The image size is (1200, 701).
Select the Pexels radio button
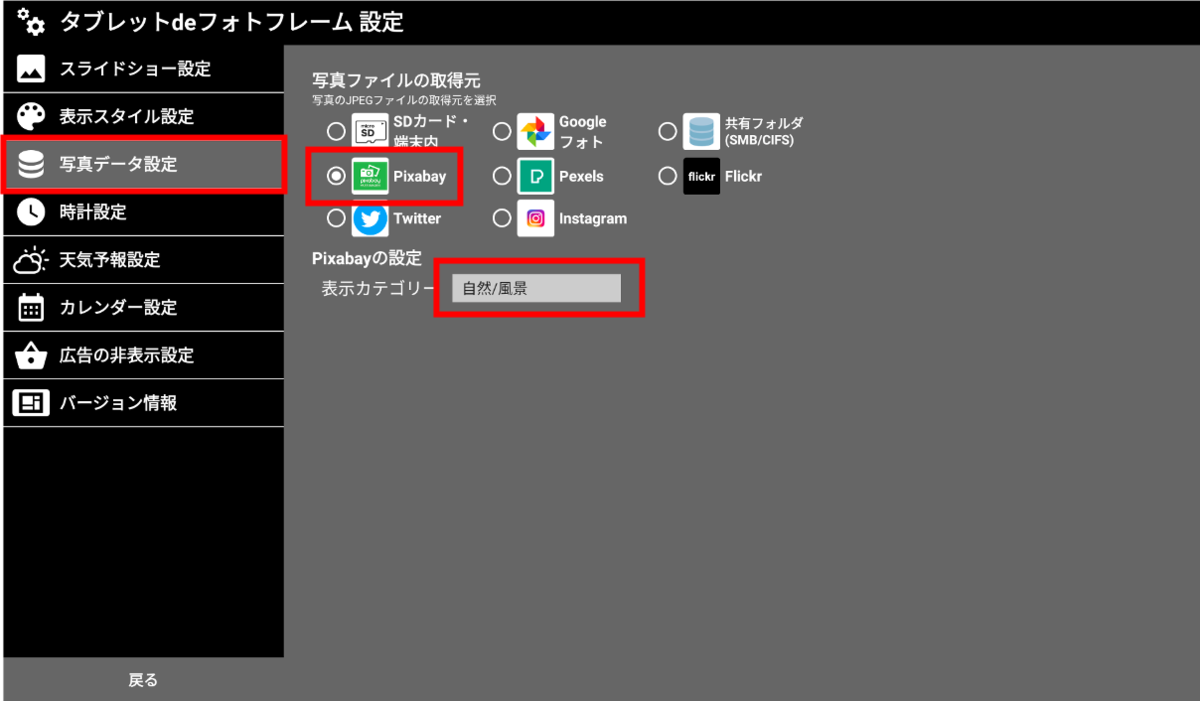502,176
